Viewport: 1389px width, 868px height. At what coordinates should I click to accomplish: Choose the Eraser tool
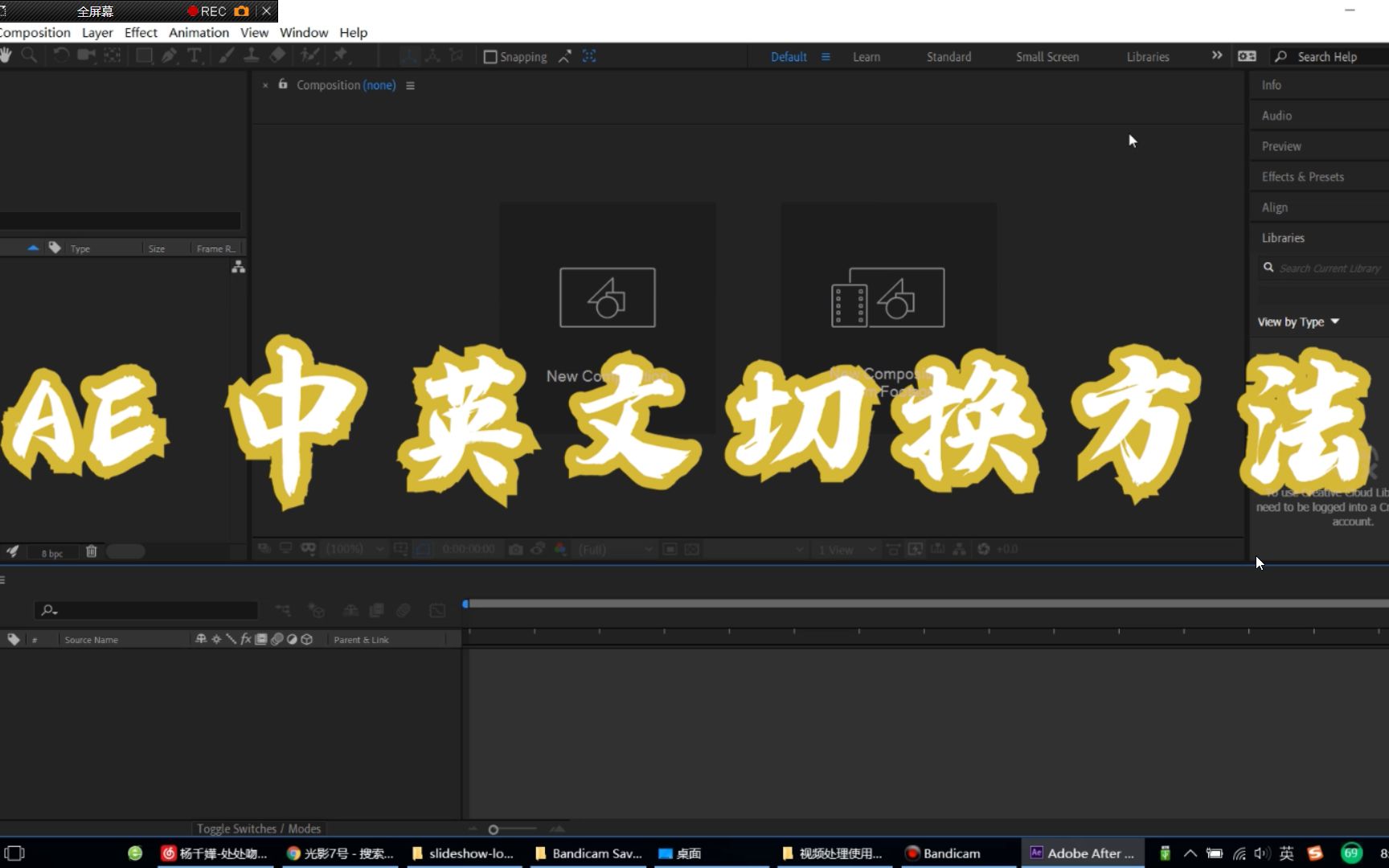[277, 55]
